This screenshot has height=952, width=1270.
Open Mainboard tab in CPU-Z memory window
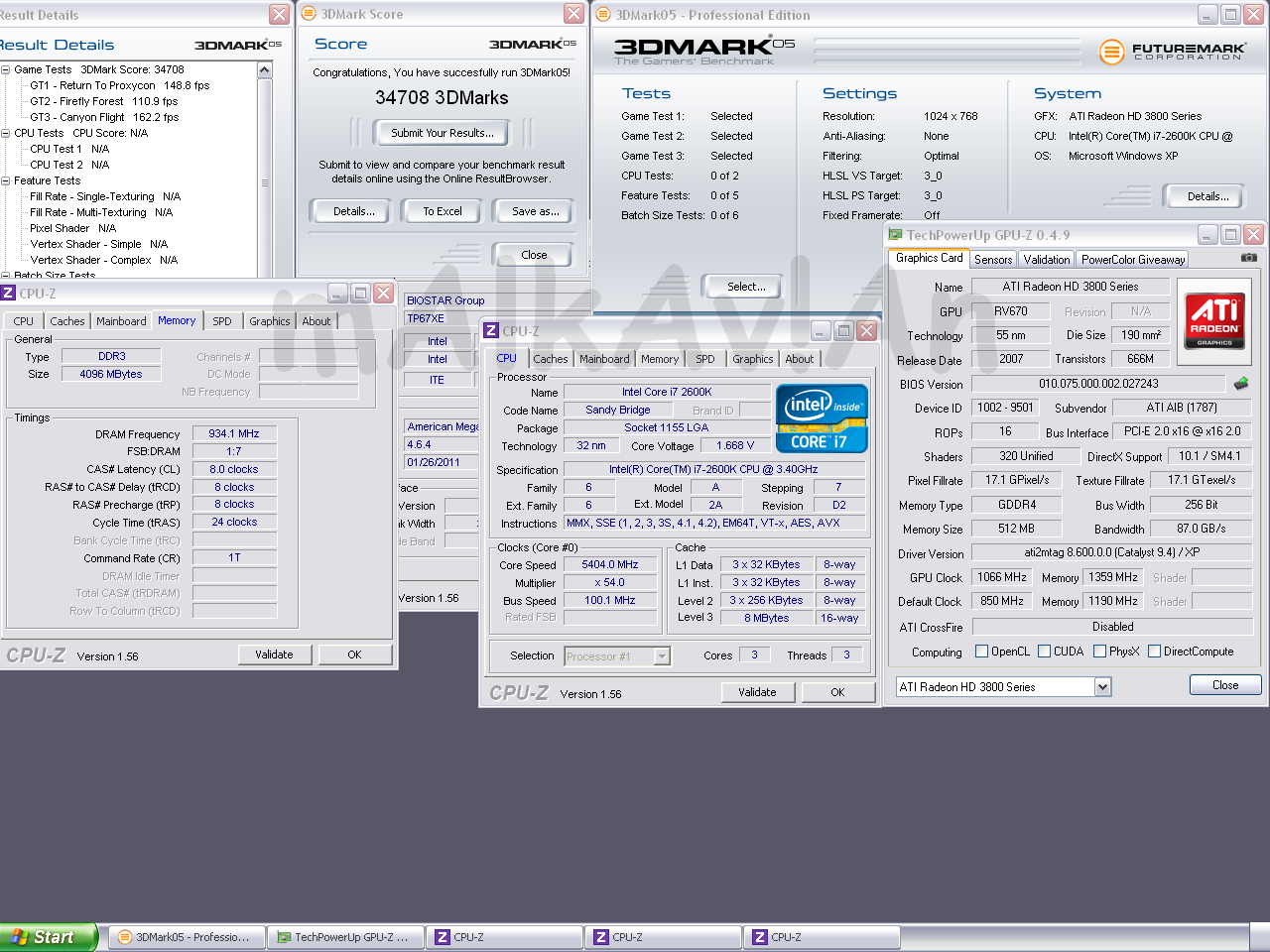point(121,321)
